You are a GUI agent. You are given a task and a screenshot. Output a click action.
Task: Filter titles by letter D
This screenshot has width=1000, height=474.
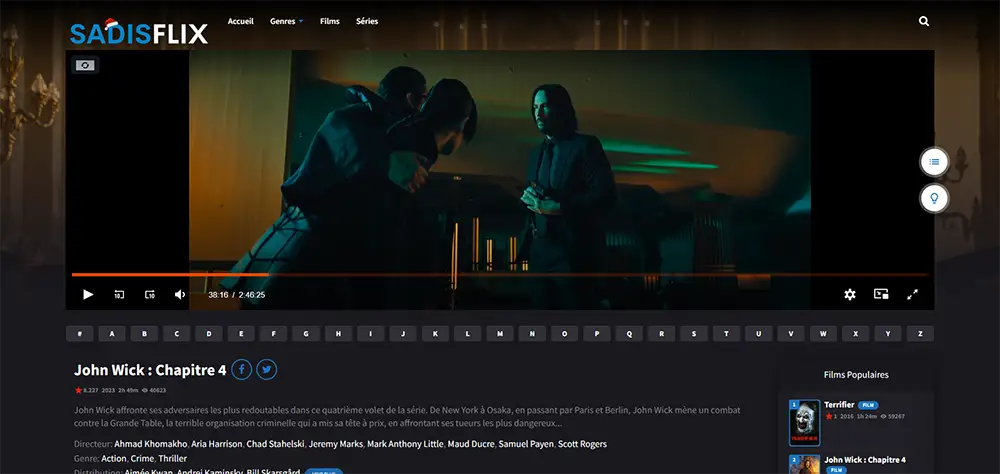(209, 334)
